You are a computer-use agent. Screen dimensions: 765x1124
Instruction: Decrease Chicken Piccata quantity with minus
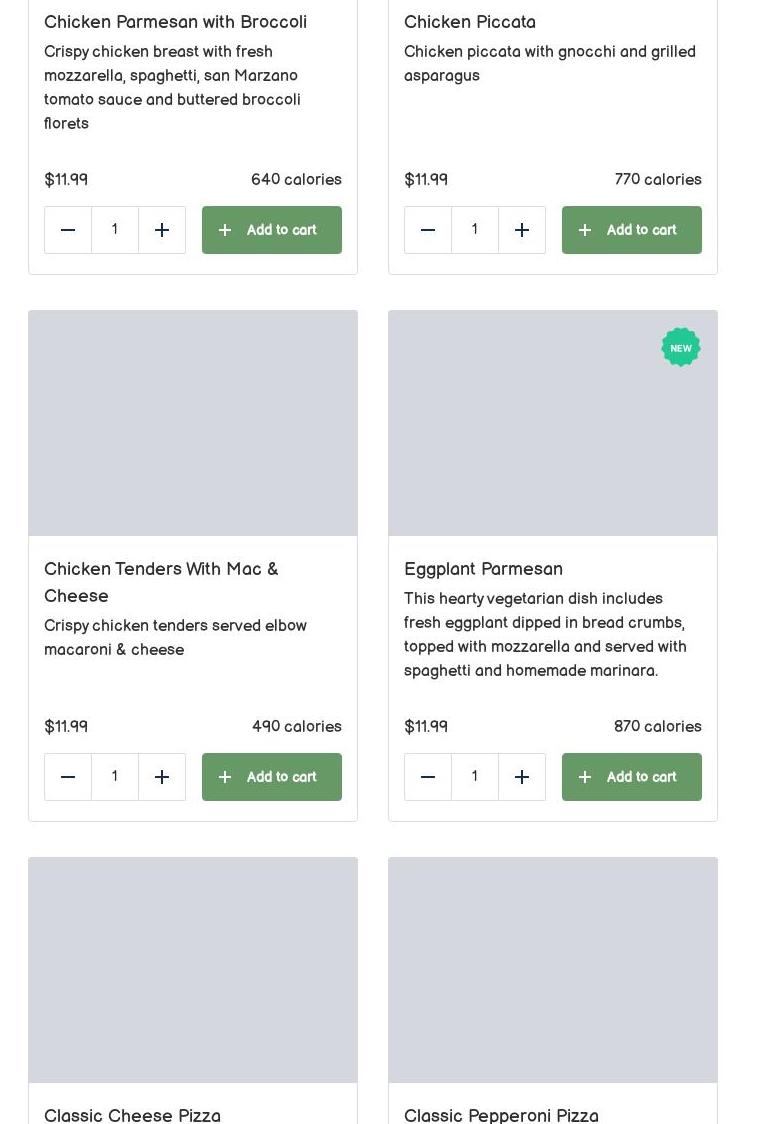[428, 230]
